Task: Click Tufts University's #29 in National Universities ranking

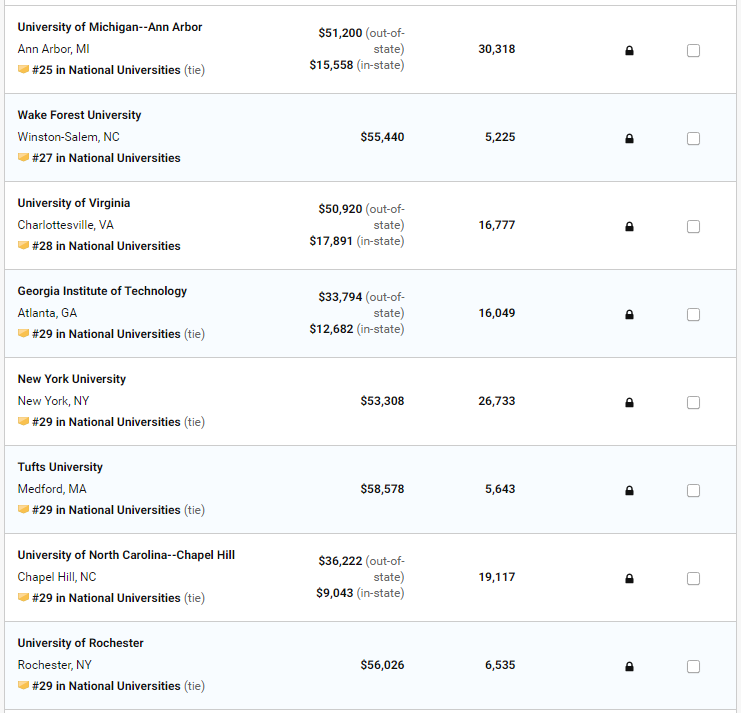Action: tap(106, 510)
